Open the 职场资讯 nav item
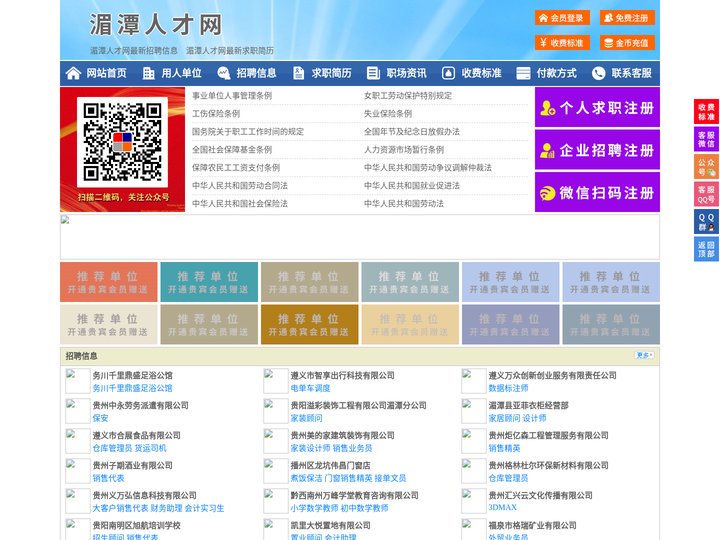 [x=406, y=73]
